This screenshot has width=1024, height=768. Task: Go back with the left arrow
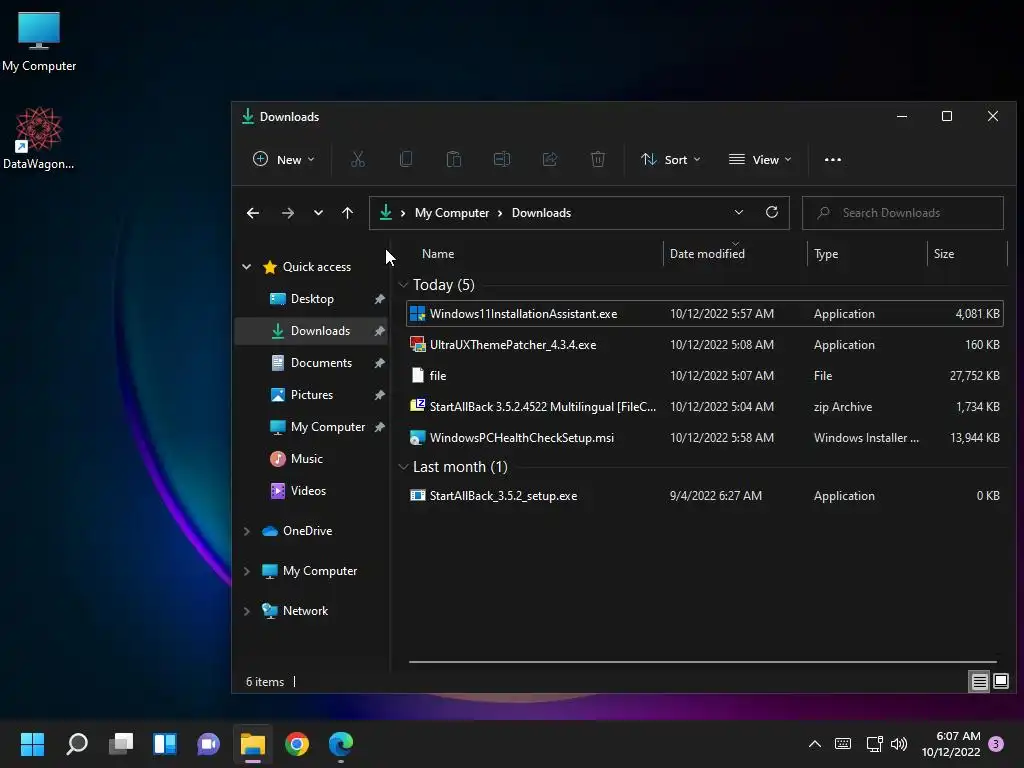253,213
